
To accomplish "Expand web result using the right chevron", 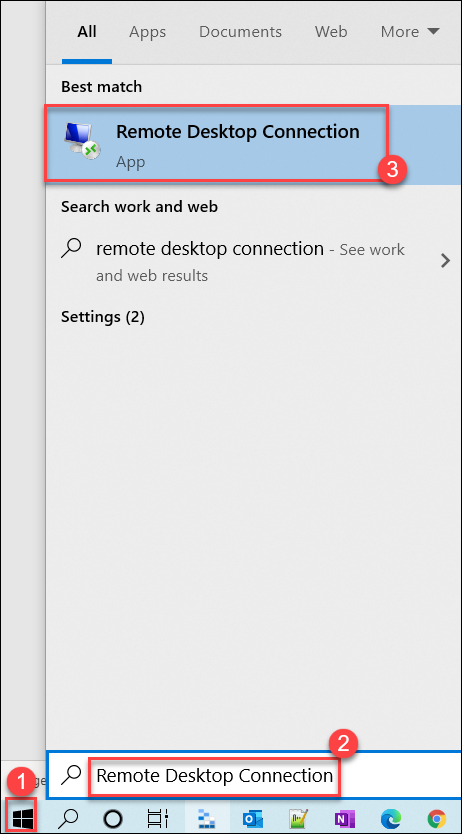I will 446,260.
